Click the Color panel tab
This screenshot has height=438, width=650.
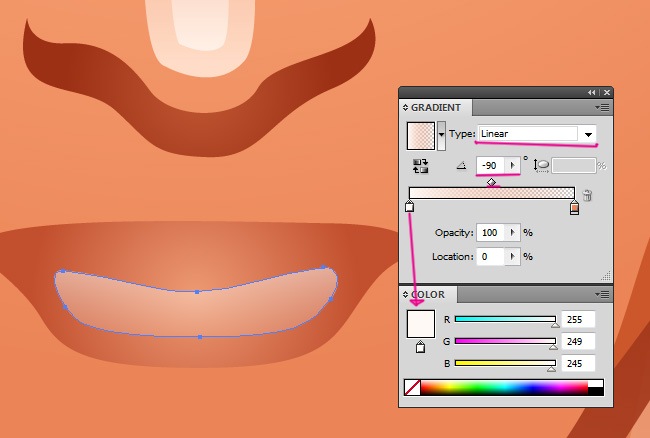(x=428, y=295)
